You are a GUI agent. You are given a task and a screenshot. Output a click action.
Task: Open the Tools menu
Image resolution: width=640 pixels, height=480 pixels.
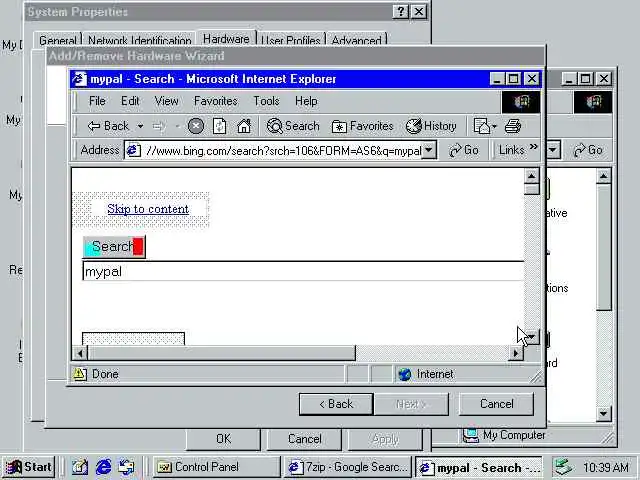(266, 101)
